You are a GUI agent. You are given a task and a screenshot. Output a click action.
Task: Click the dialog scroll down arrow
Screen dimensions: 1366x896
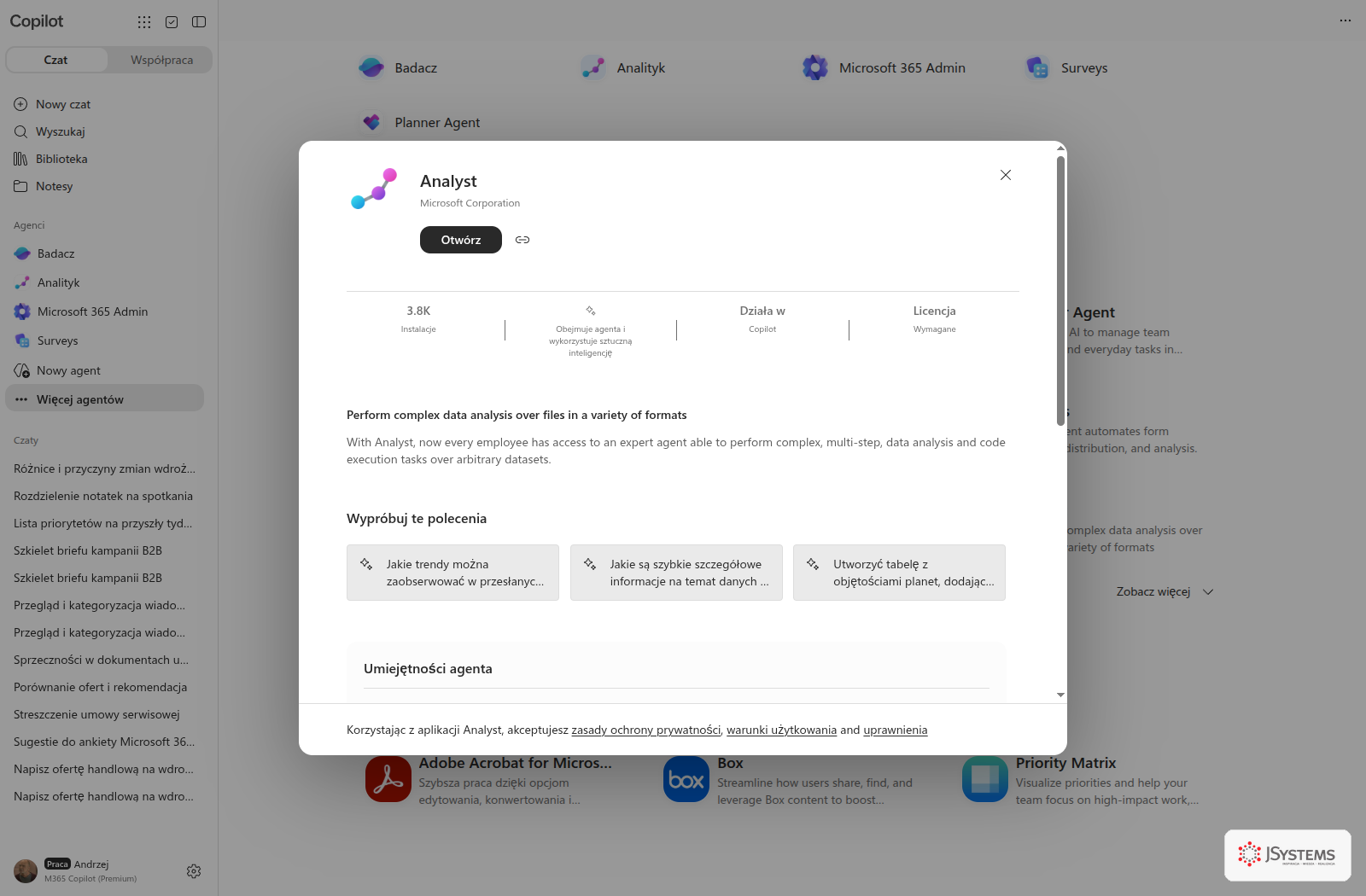tap(1060, 695)
